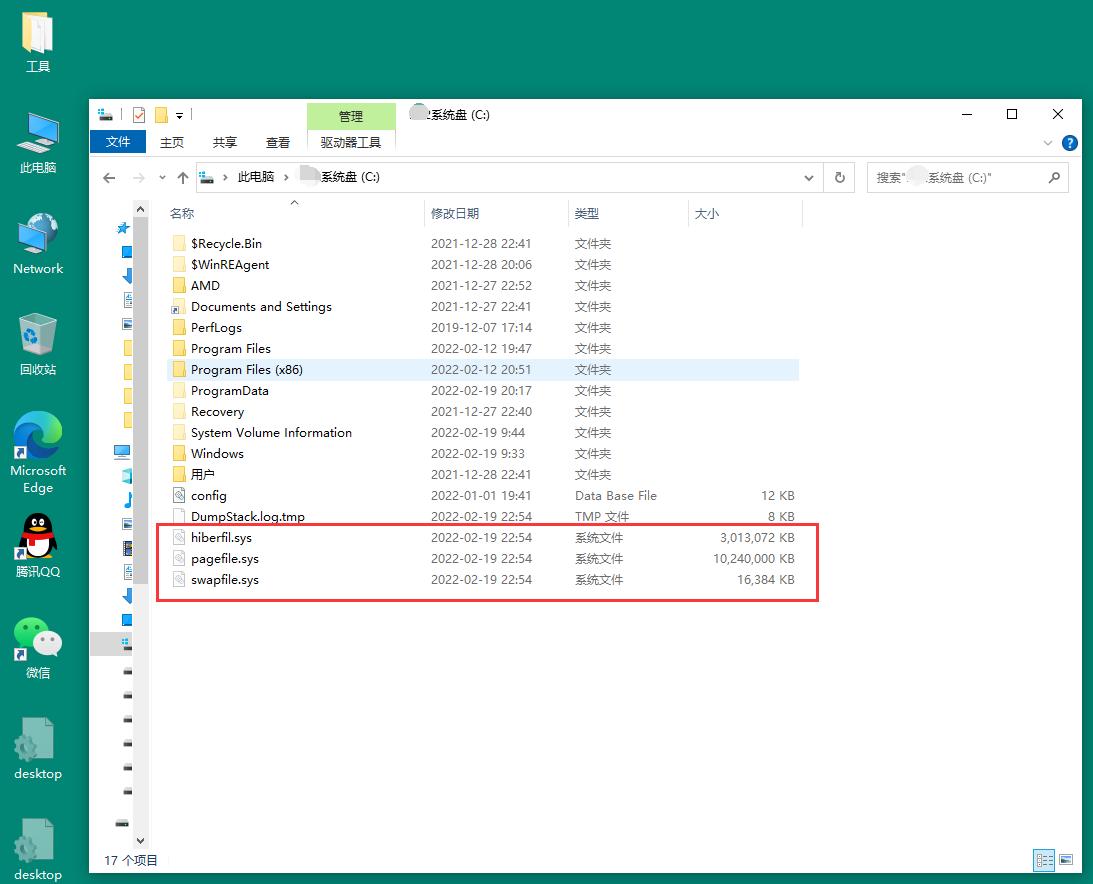Select the WeChat desktop icon
Viewport: 1093px width, 884px height.
click(38, 646)
